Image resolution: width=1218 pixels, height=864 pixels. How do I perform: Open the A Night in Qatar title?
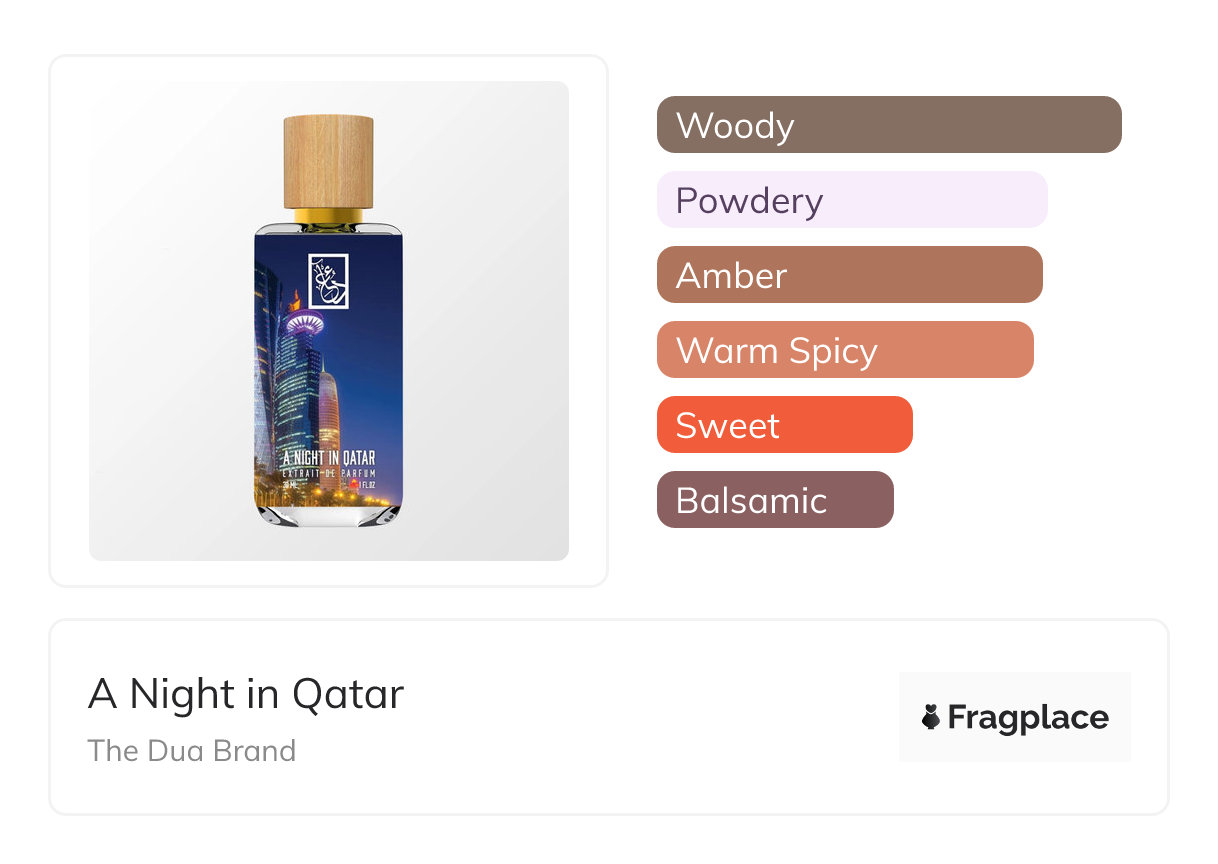coord(246,694)
